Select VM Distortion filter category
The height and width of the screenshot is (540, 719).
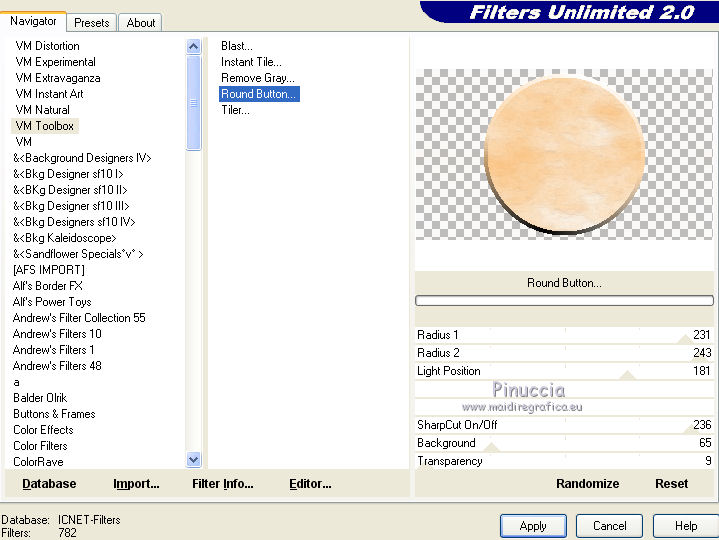point(48,46)
